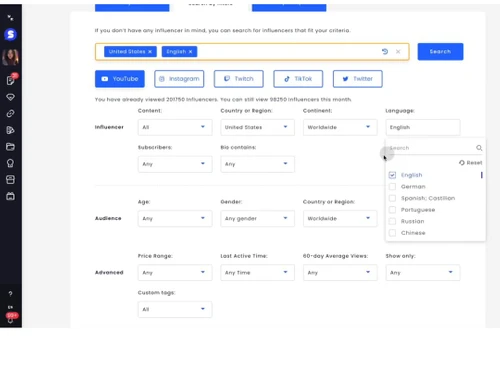500x375 pixels.
Task: Open the Continent dropdown
Action: pyautogui.click(x=340, y=127)
